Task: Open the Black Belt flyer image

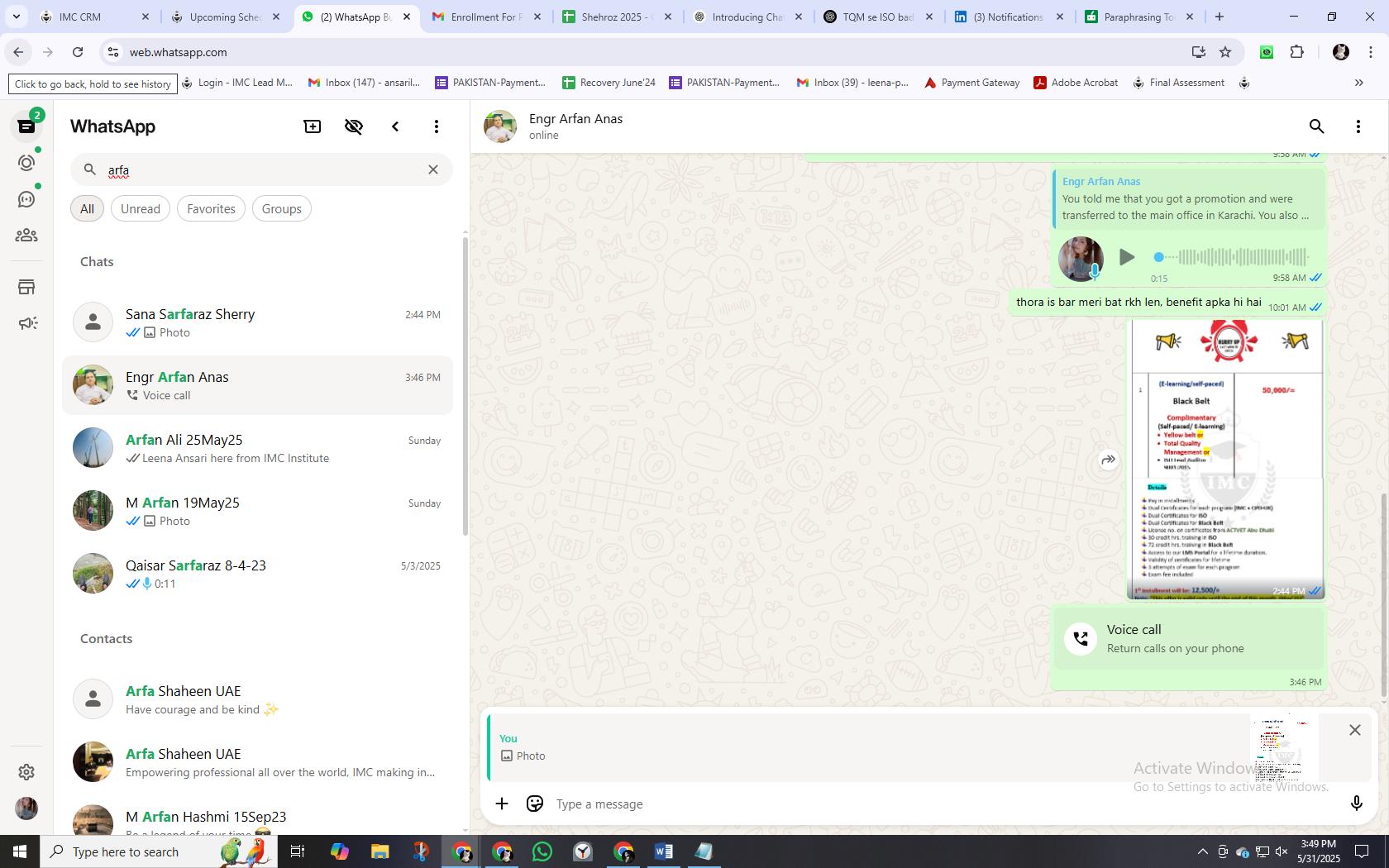Action: click(x=1227, y=459)
